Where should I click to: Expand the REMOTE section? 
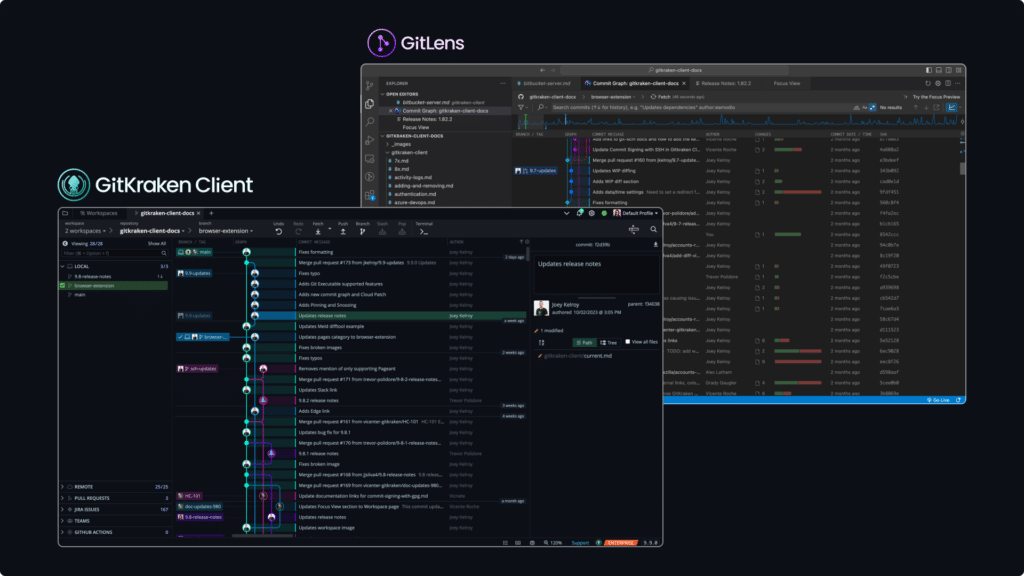click(x=63, y=487)
